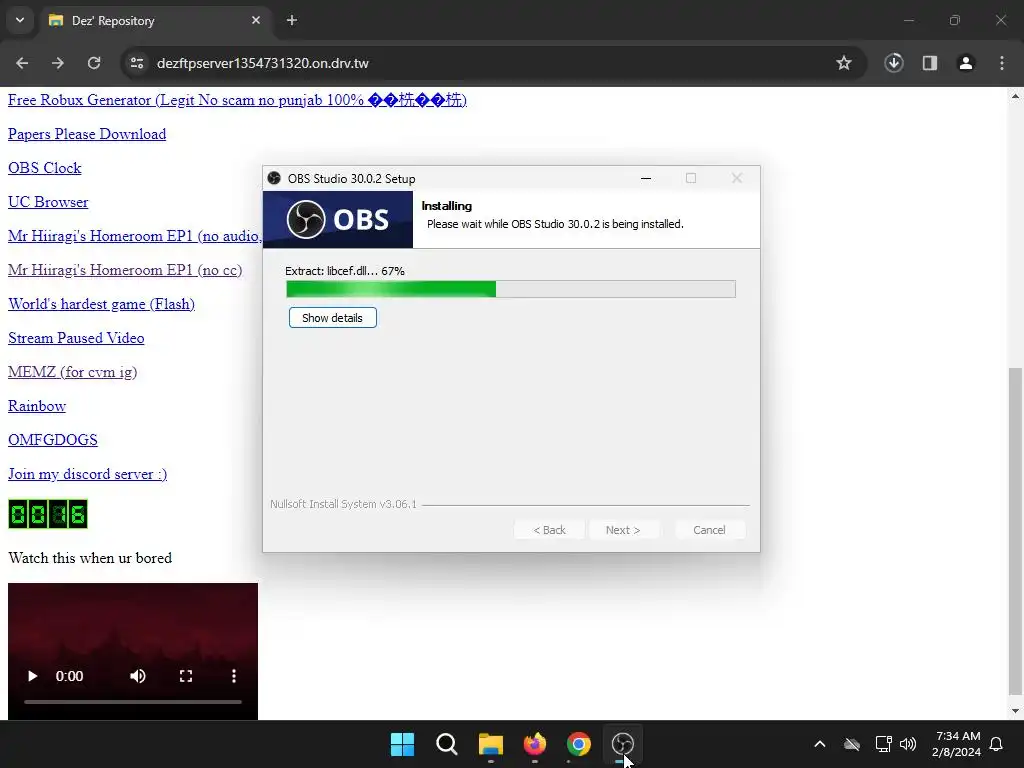The image size is (1024, 768).
Task: Enter fullscreen on embedded video
Action: [185, 676]
